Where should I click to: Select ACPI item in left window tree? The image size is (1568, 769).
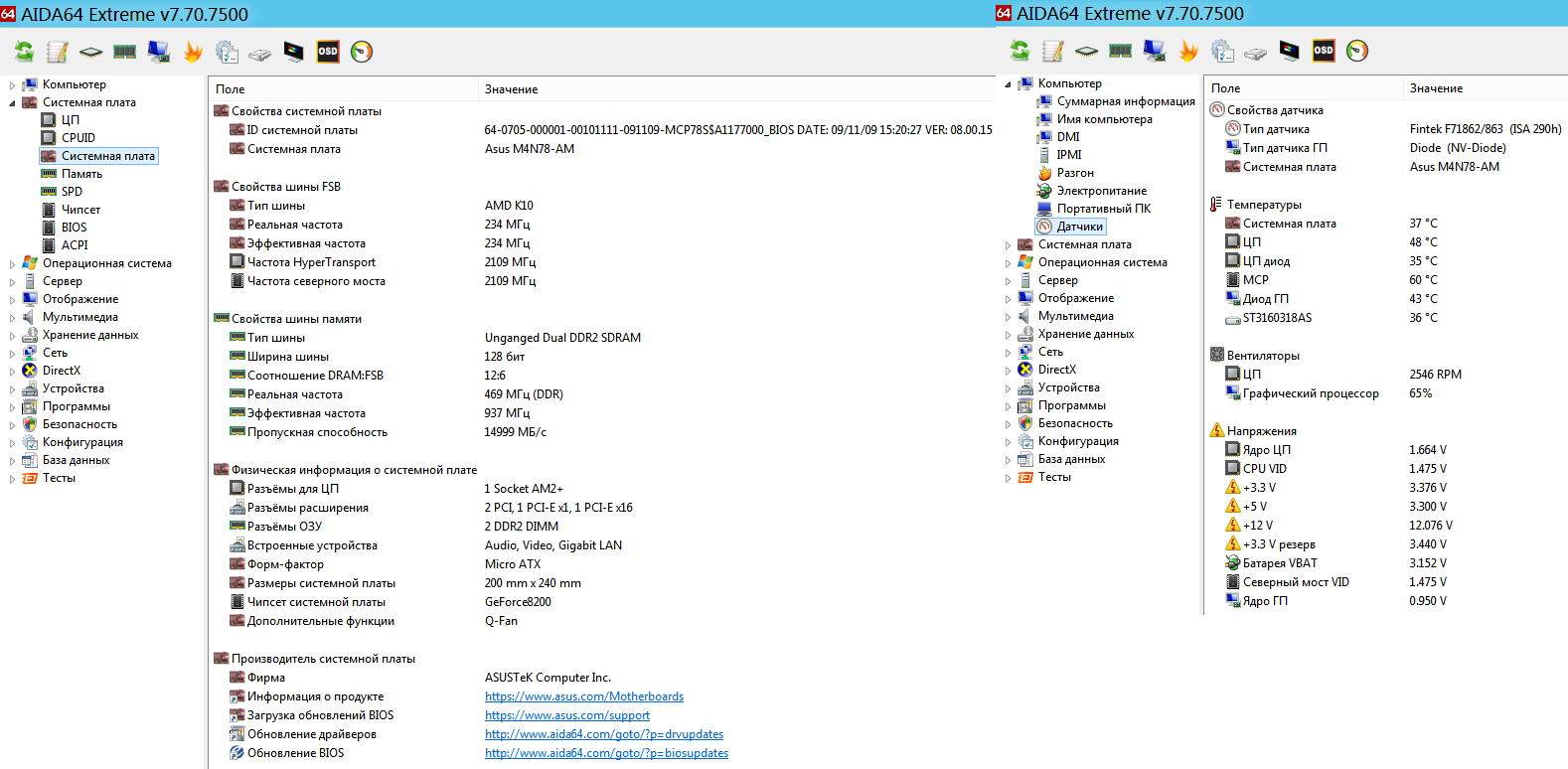click(75, 245)
